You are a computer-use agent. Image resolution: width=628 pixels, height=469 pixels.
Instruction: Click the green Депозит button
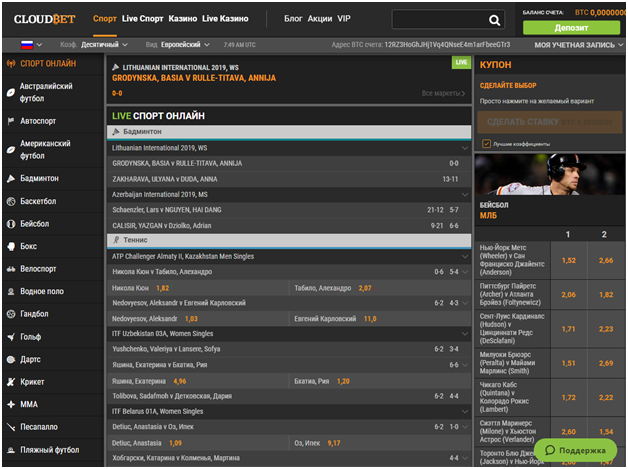click(x=571, y=28)
